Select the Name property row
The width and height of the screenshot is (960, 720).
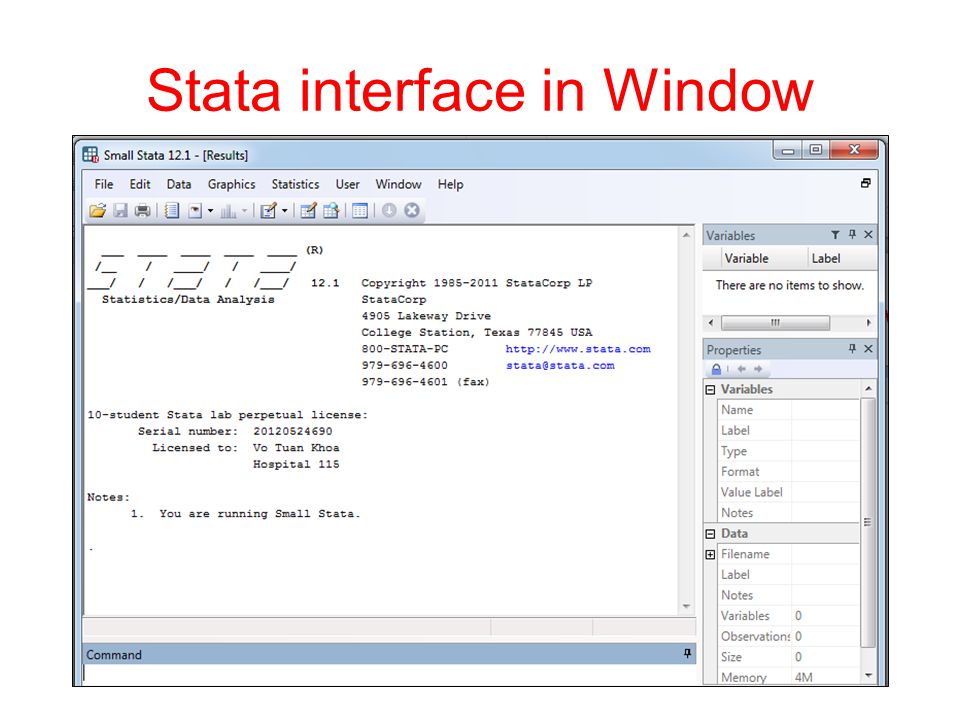tap(789, 410)
